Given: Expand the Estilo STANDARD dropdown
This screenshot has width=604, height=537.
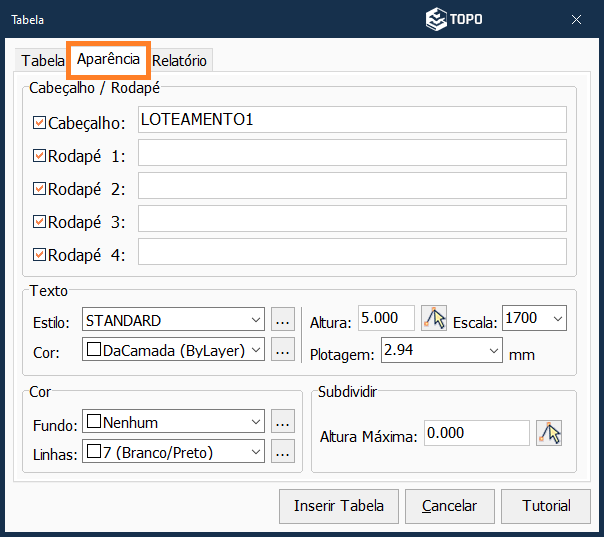Looking at the screenshot, I should pyautogui.click(x=257, y=321).
